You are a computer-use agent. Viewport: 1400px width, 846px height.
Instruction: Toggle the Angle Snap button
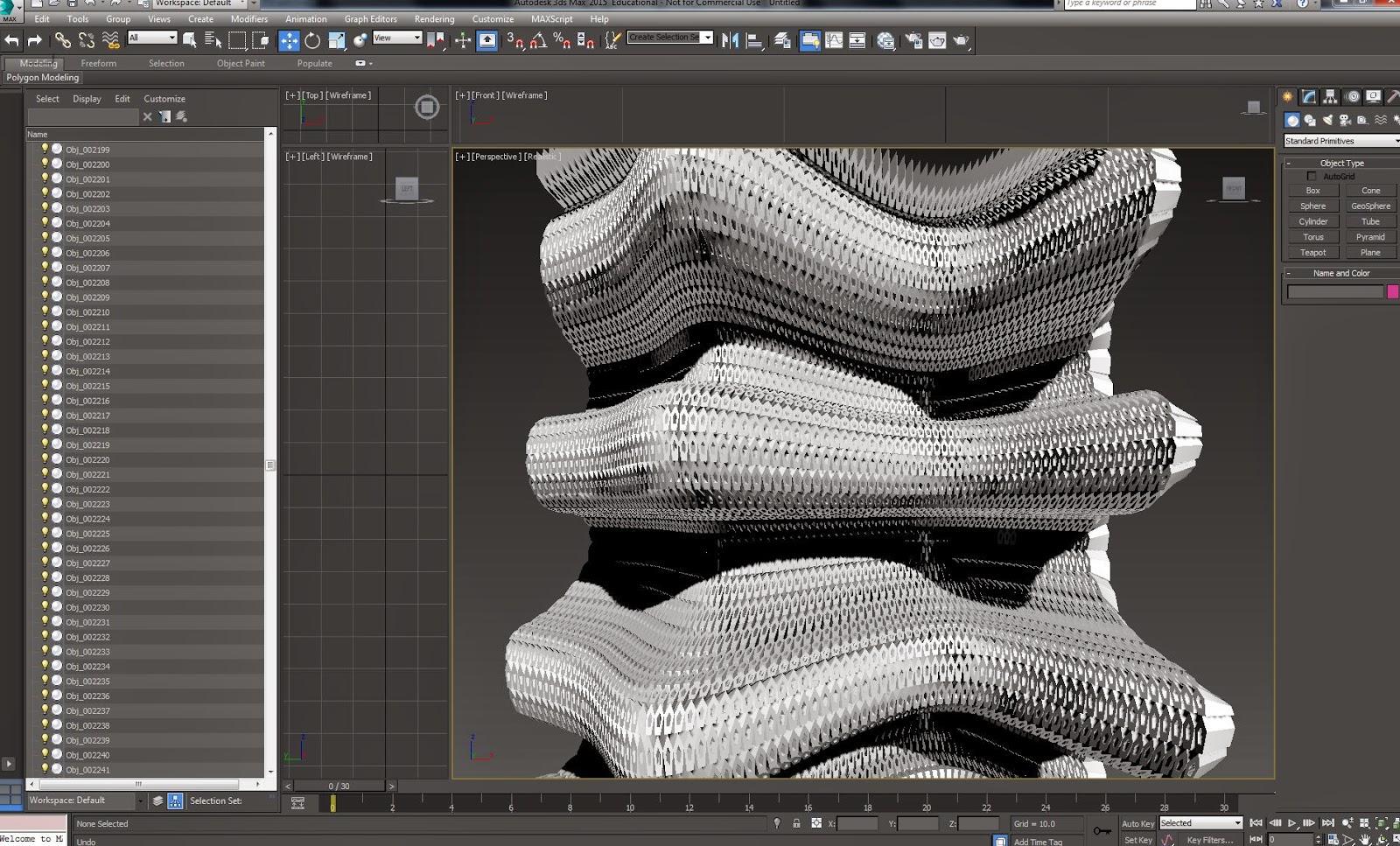point(538,40)
